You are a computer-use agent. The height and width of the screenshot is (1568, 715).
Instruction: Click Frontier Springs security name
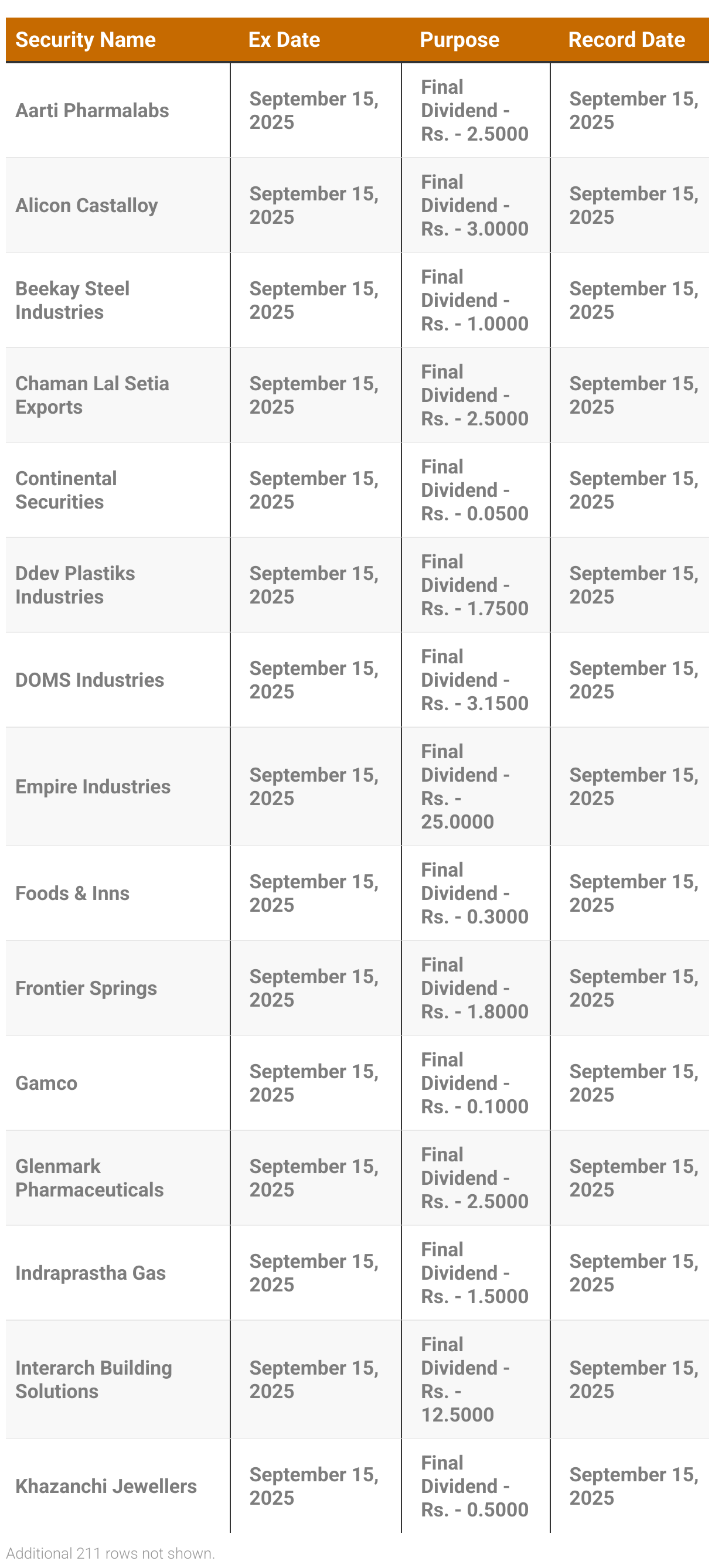pyautogui.click(x=86, y=988)
